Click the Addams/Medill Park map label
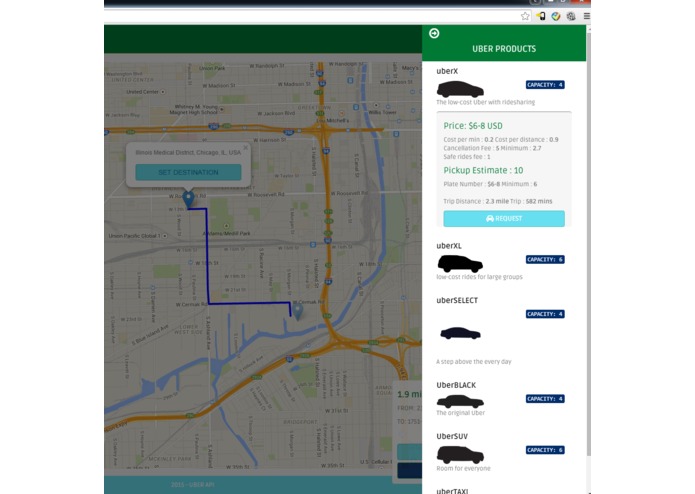This screenshot has width=695, height=494. click(x=226, y=233)
